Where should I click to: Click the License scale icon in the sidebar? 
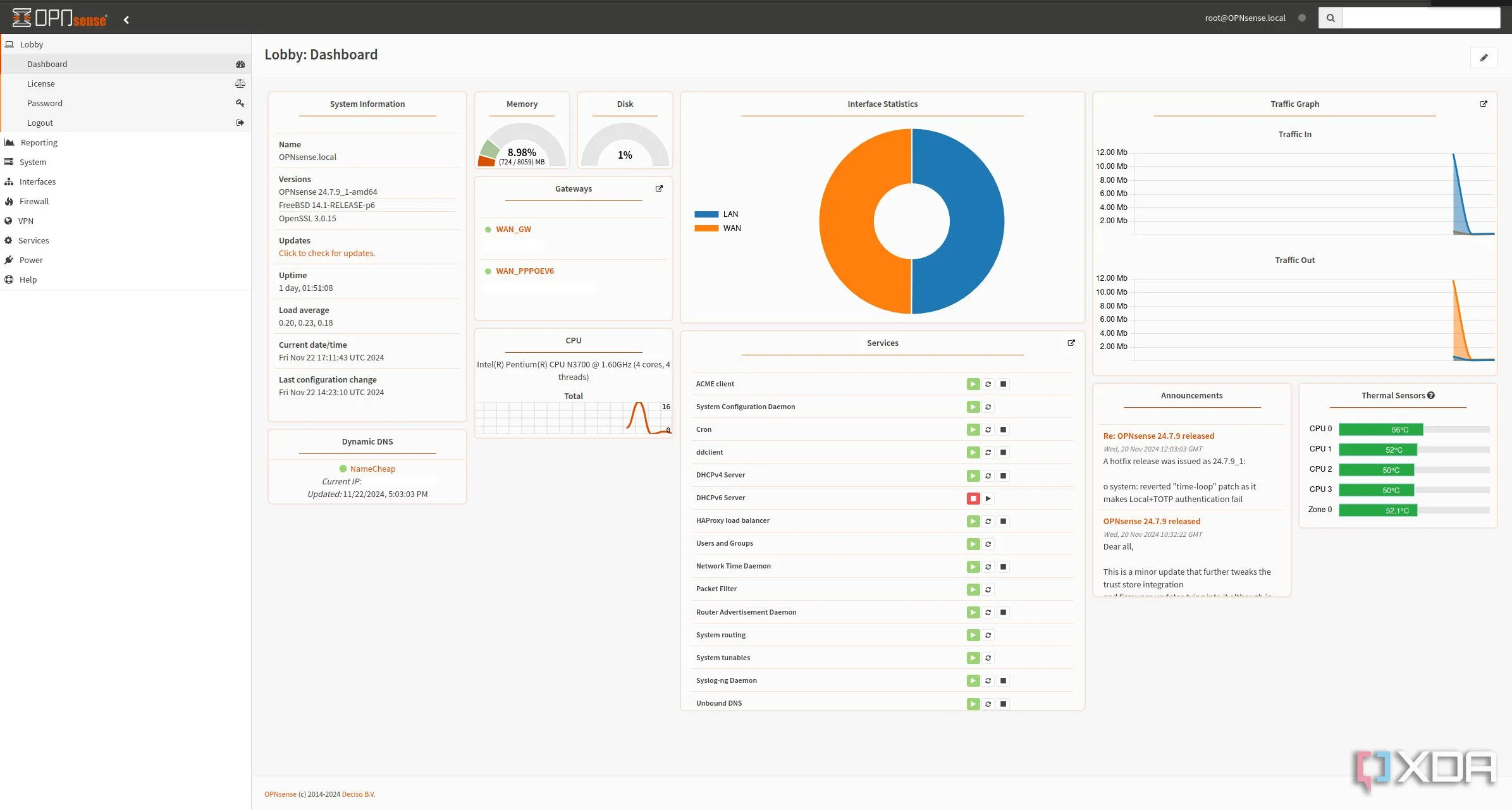[x=240, y=83]
